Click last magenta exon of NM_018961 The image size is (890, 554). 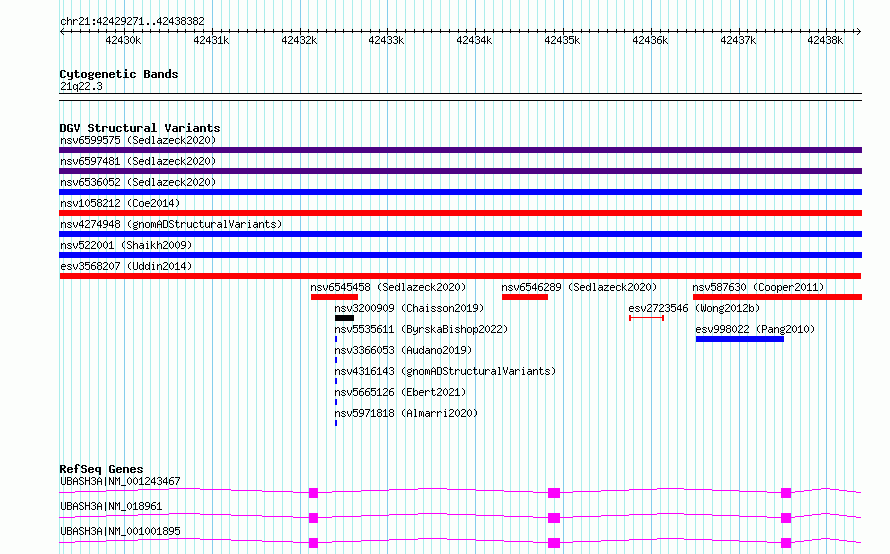pos(786,518)
